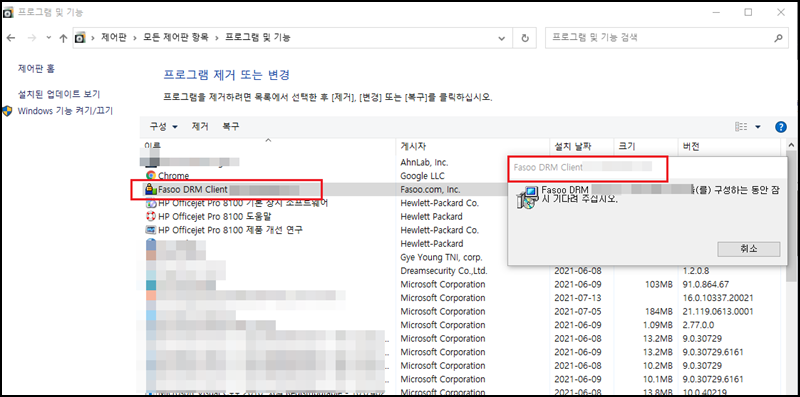
Task: Click the view layout icon in the toolbar
Action: (x=741, y=127)
